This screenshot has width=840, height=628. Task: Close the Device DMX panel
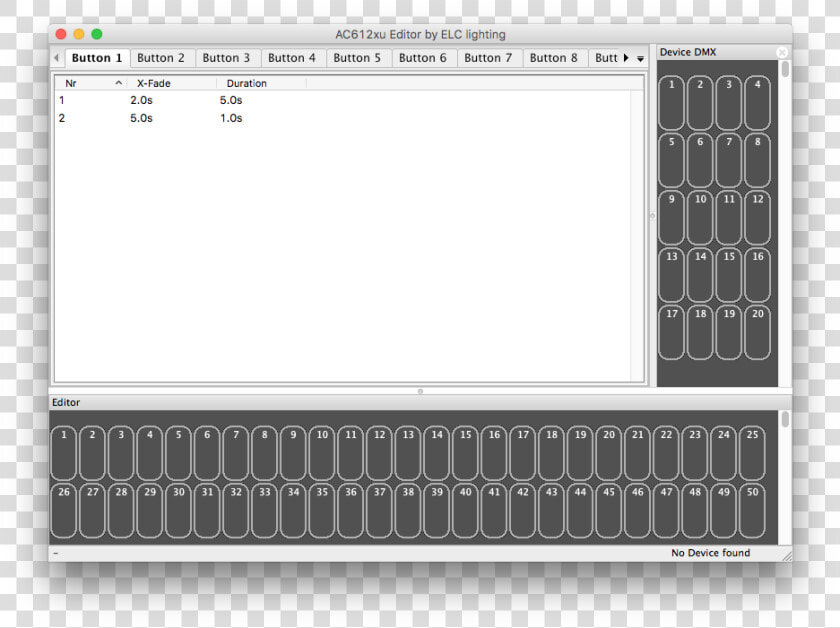[782, 52]
